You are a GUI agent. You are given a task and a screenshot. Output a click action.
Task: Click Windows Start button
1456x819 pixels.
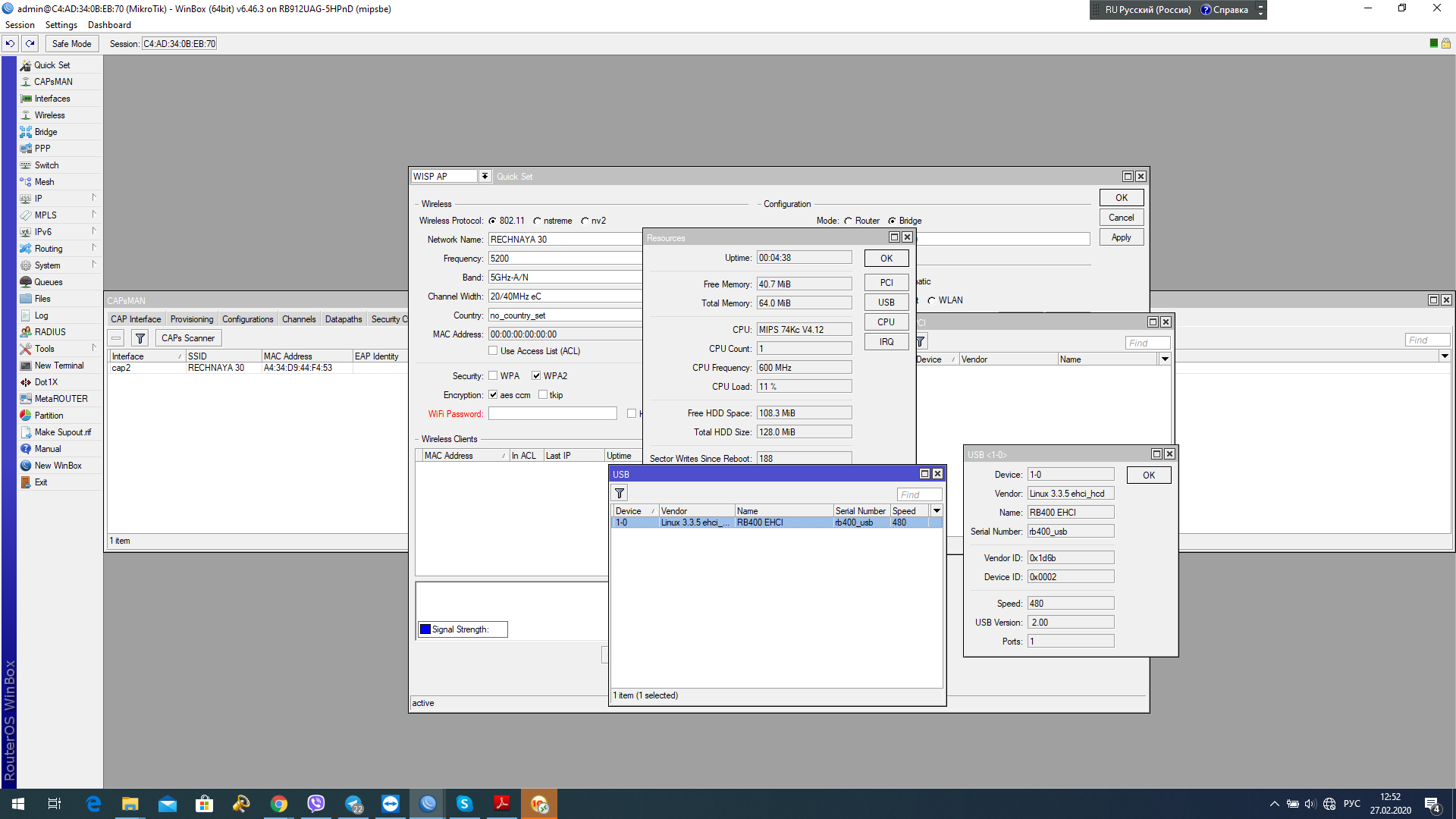18,804
